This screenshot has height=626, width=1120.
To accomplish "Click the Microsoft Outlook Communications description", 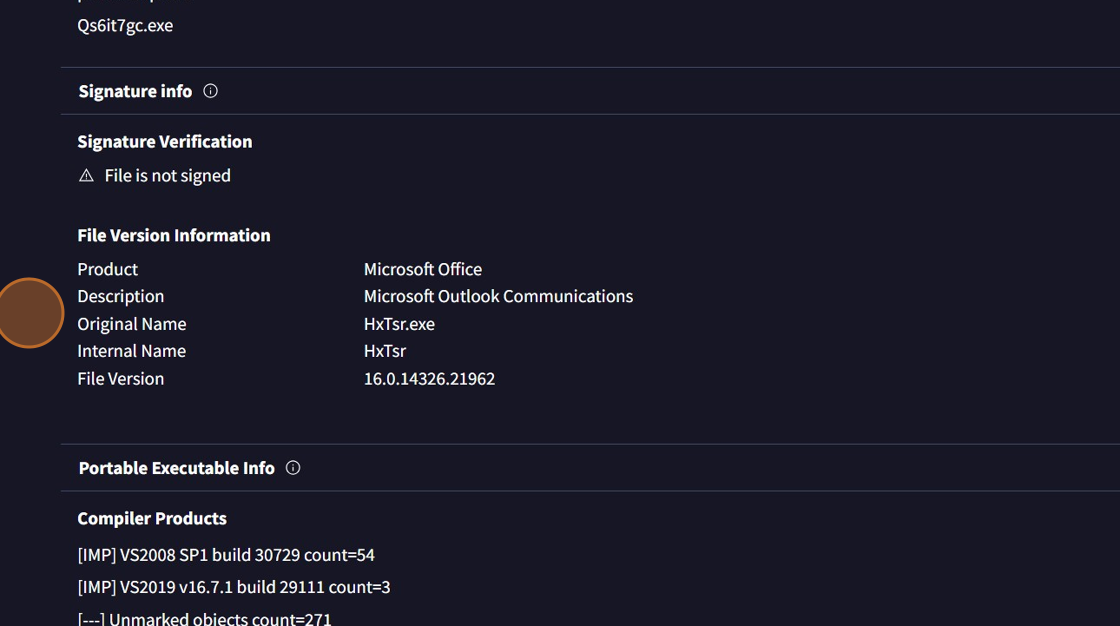I will click(498, 296).
